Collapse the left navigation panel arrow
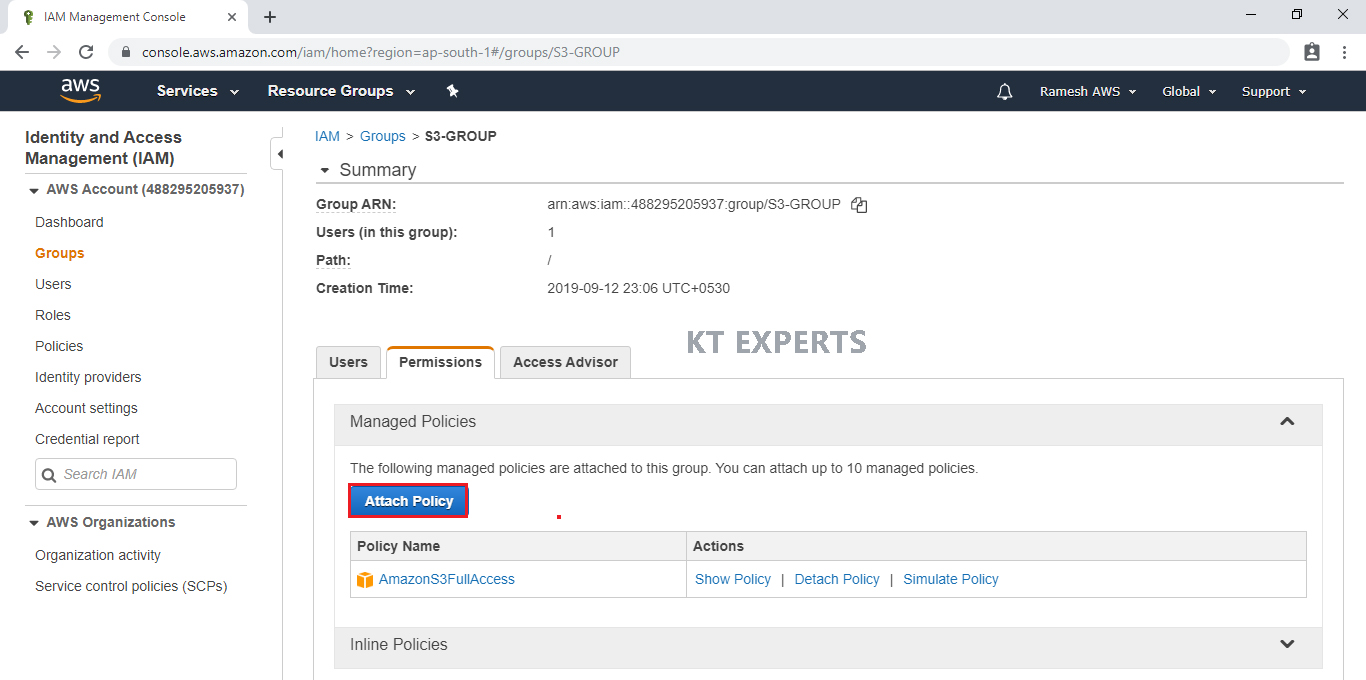 (280, 154)
